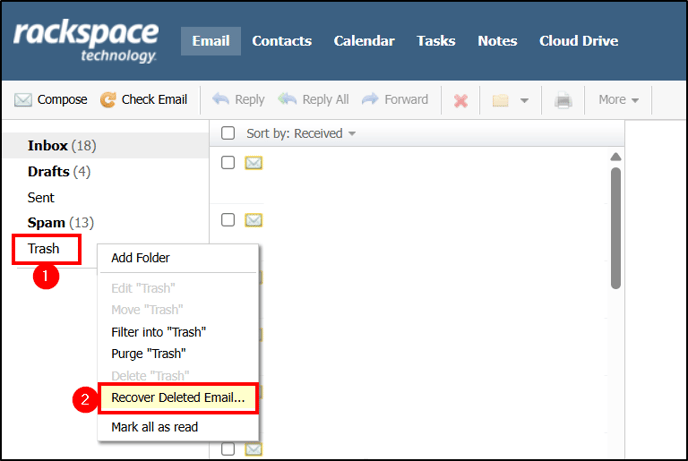This screenshot has width=688, height=461.
Task: Click the Forward button label
Action: pos(406,100)
